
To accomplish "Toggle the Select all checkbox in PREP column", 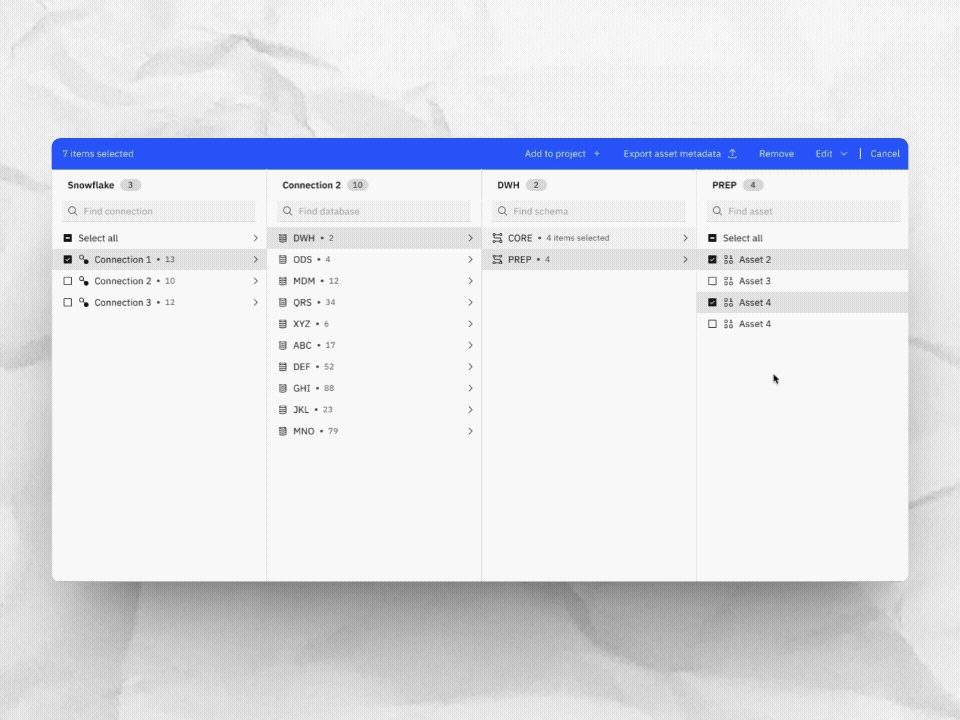I will pos(711,238).
